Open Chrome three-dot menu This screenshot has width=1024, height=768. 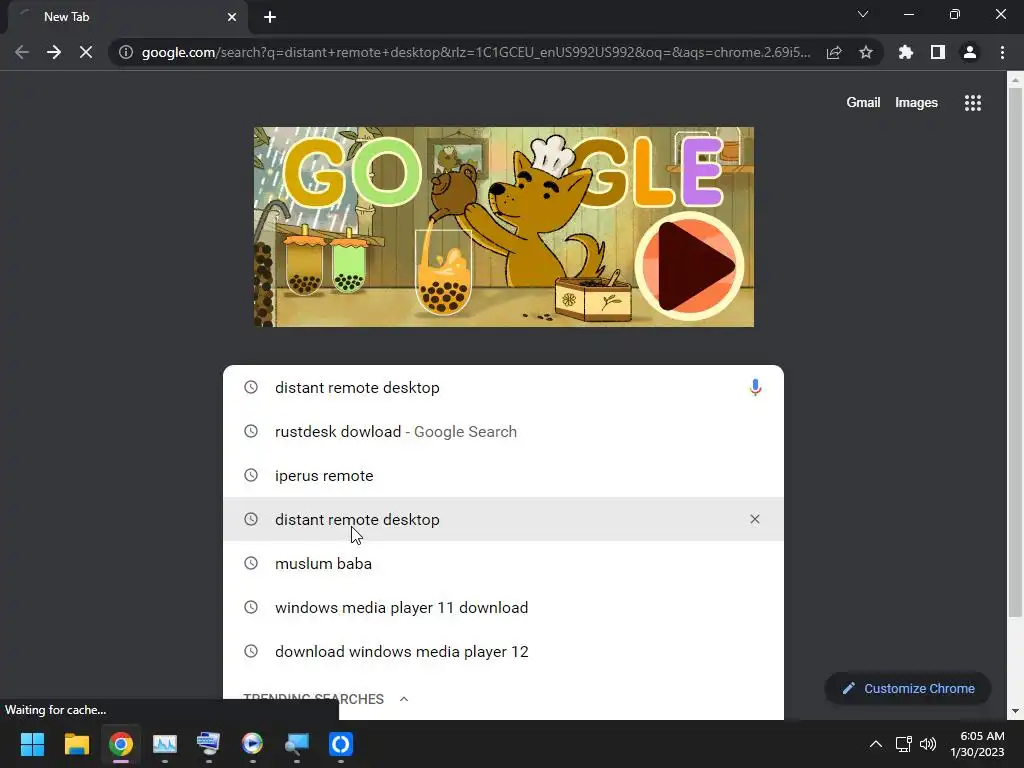tap(1002, 52)
